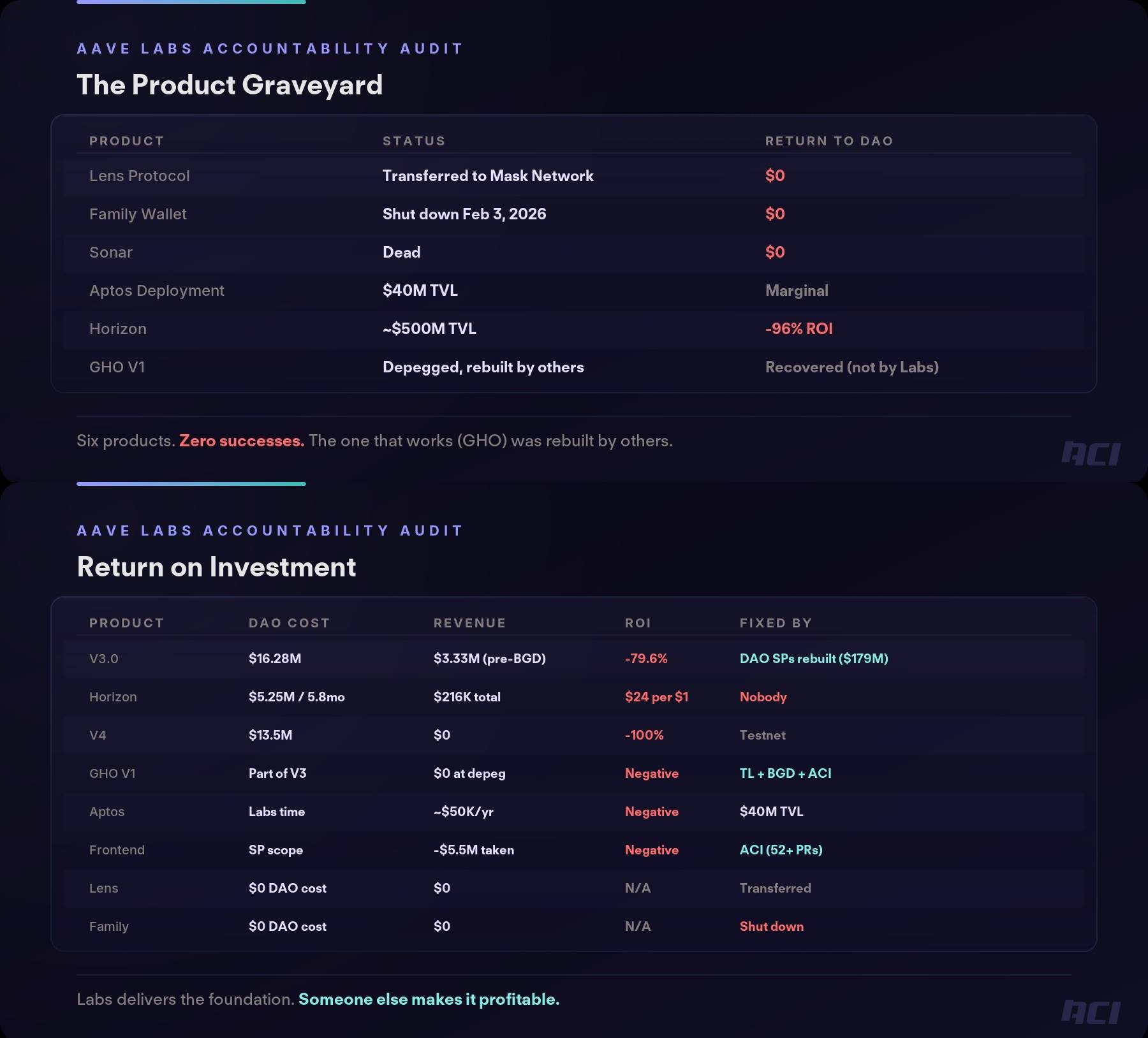Image resolution: width=1148 pixels, height=1038 pixels.
Task: Select the Lens Protocol row name
Action: pyautogui.click(x=140, y=176)
